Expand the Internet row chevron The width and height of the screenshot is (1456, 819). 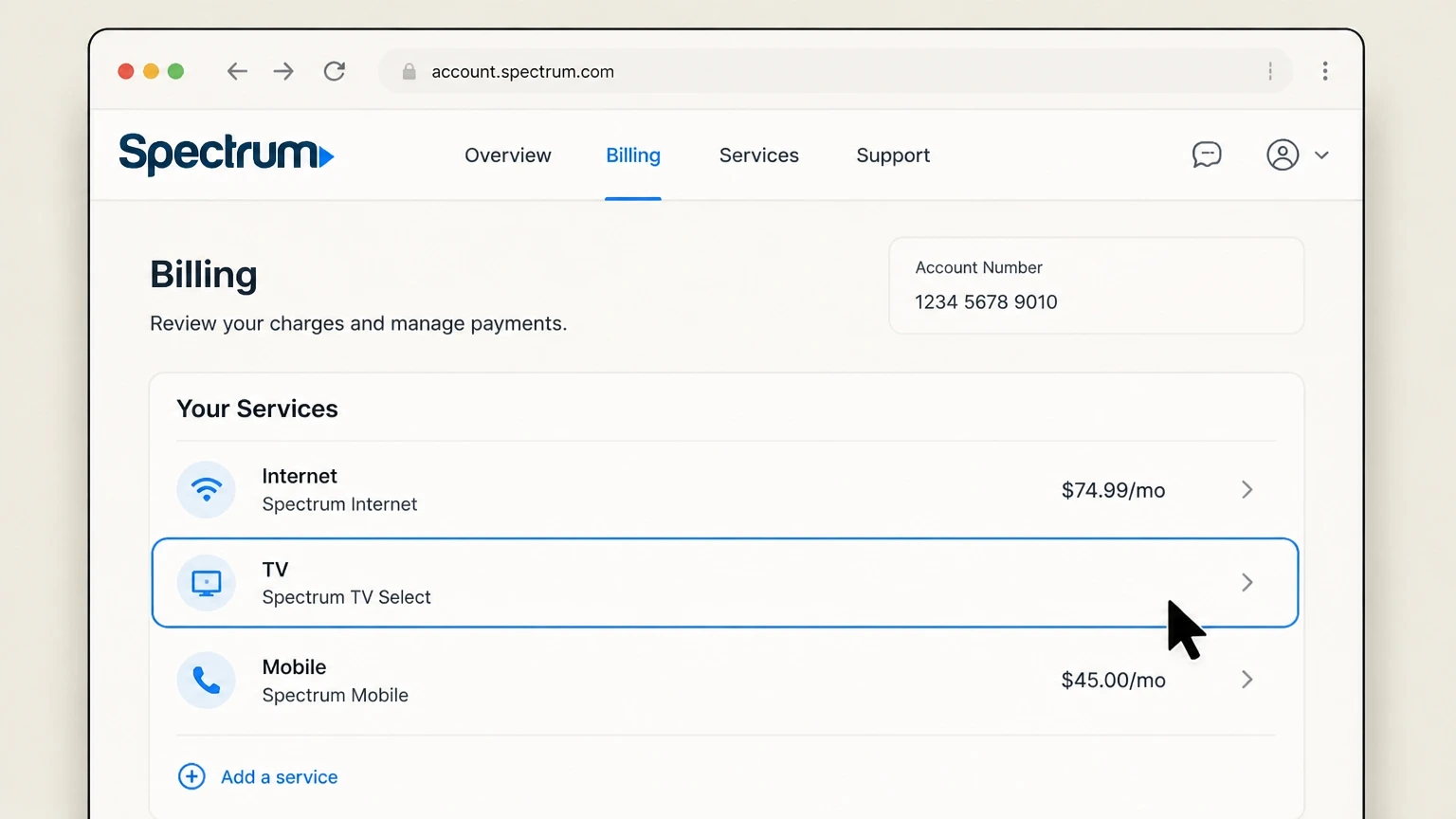point(1247,489)
